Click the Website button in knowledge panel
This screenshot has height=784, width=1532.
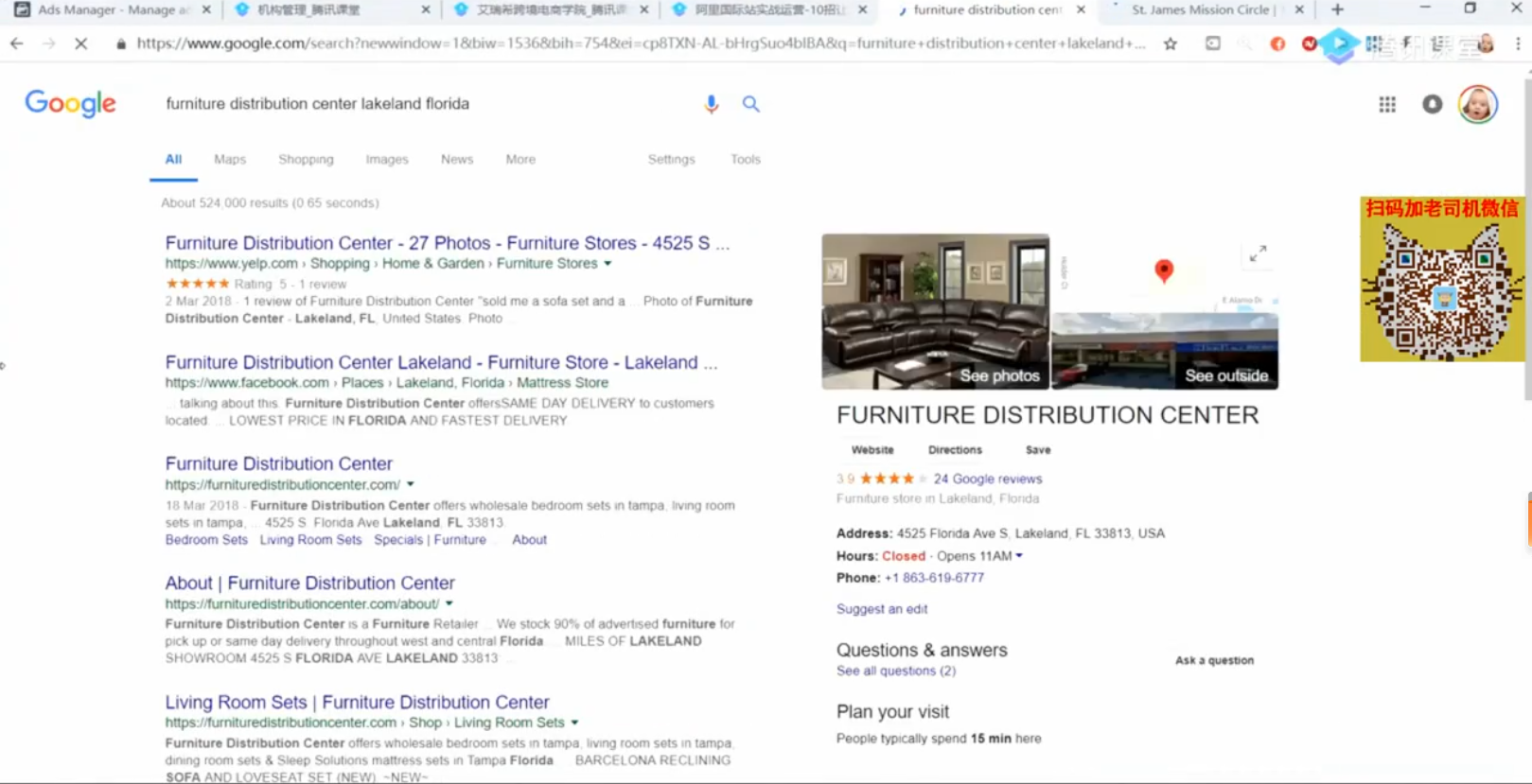(872, 450)
